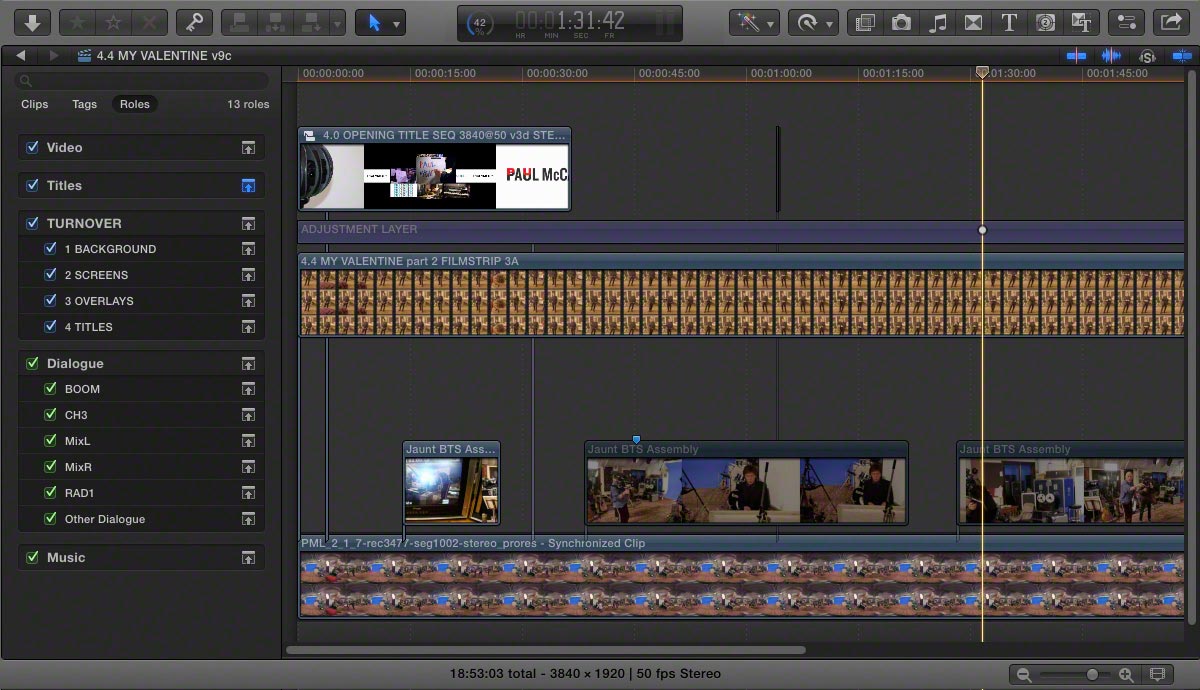Viewport: 1200px width, 690px height.
Task: Uncheck the Titles role checkbox
Action: click(33, 185)
